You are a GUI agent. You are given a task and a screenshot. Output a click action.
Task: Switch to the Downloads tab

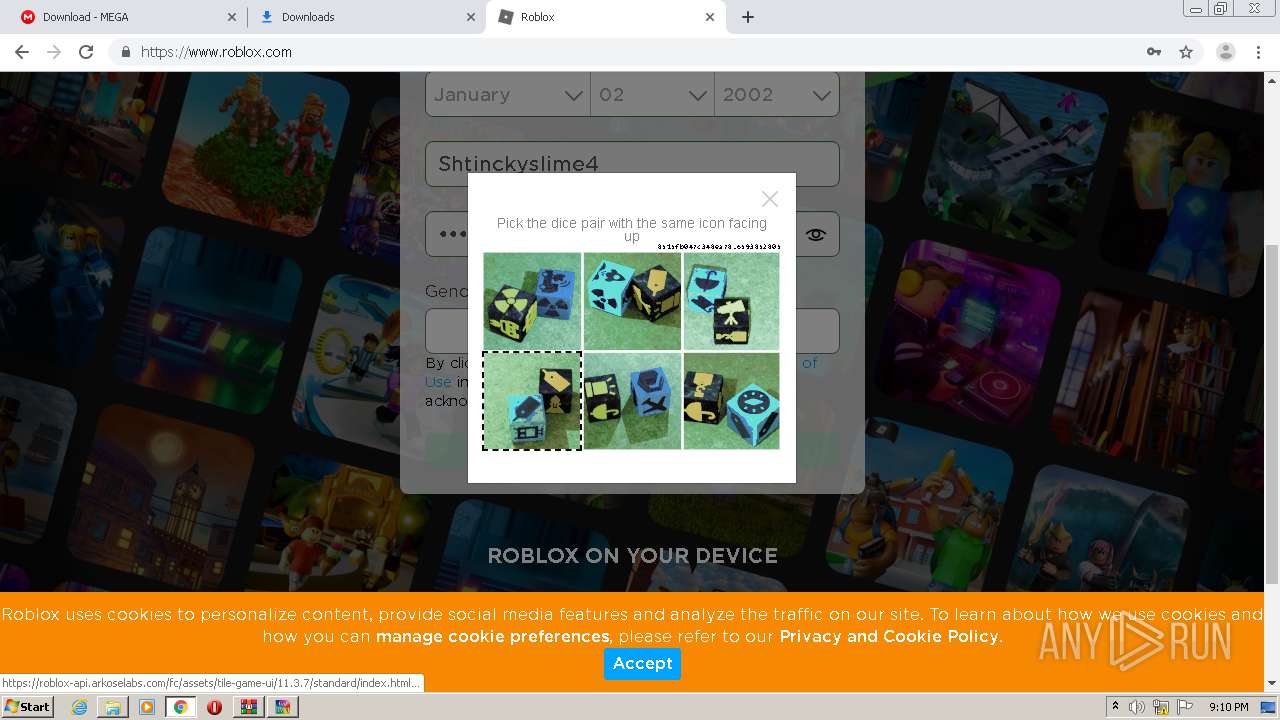(x=366, y=17)
